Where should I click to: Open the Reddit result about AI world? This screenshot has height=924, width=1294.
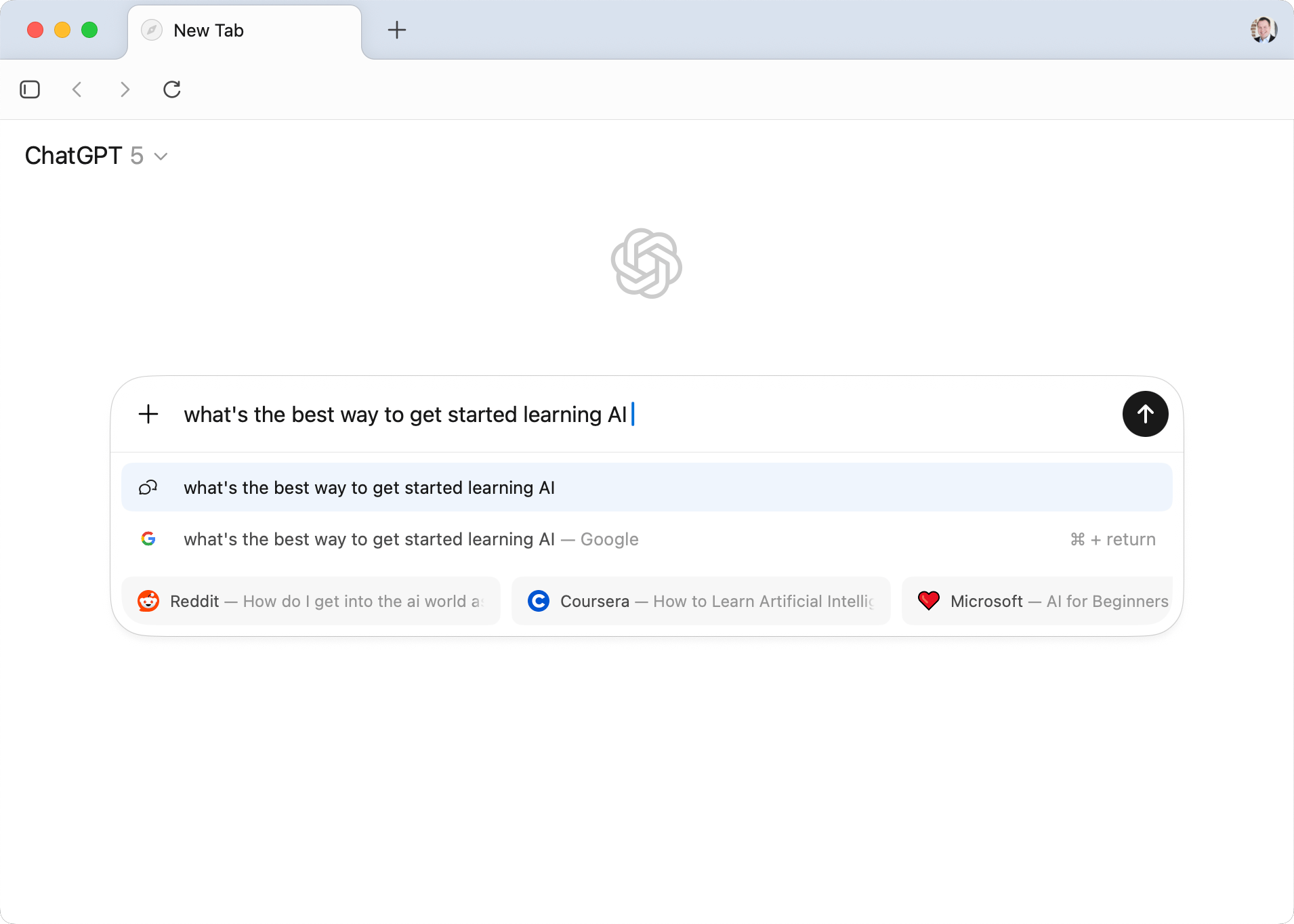[311, 601]
